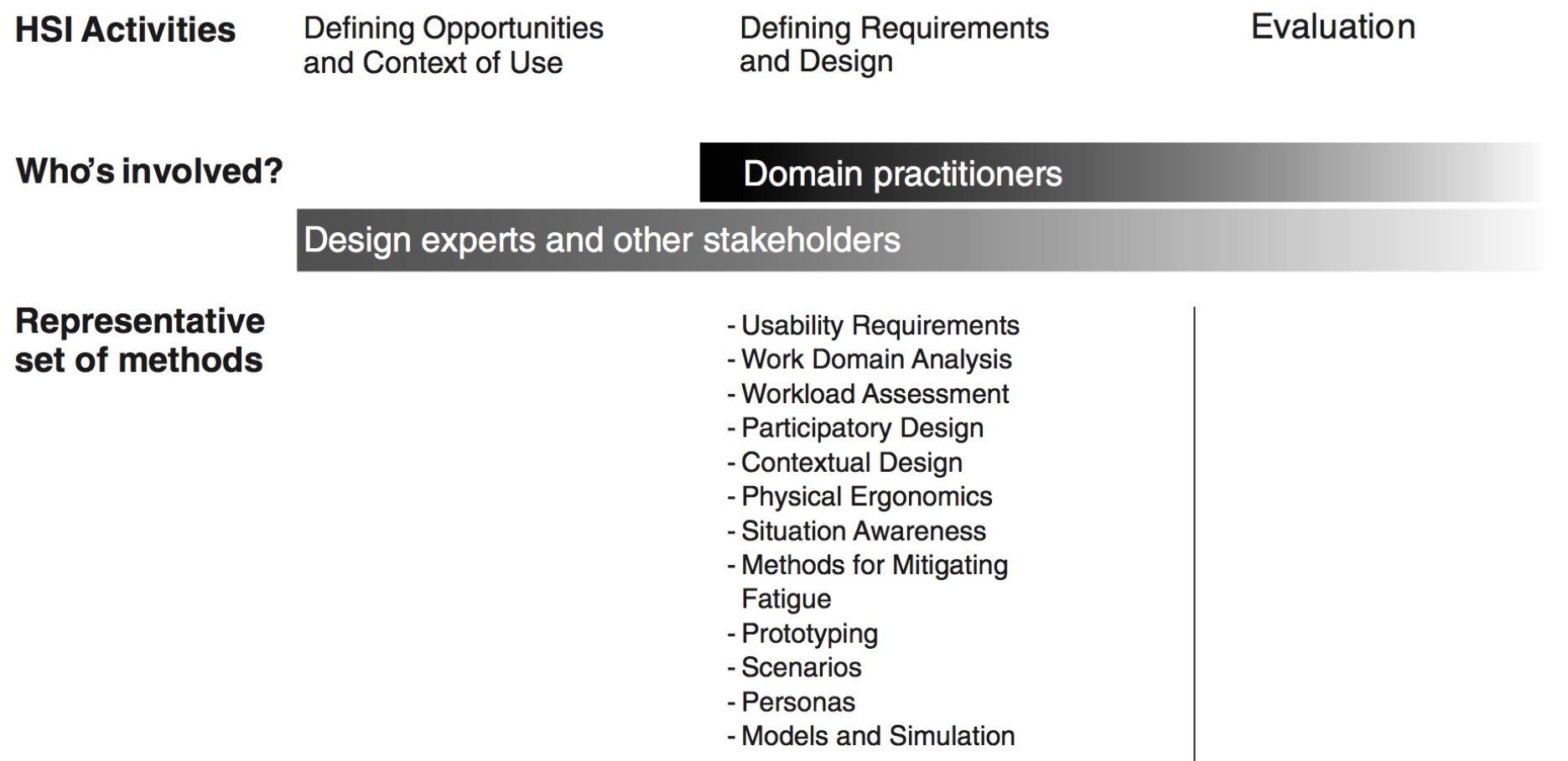Viewport: 1568px width, 761px height.
Task: Choose Workload Assessment from the list
Action: [868, 394]
